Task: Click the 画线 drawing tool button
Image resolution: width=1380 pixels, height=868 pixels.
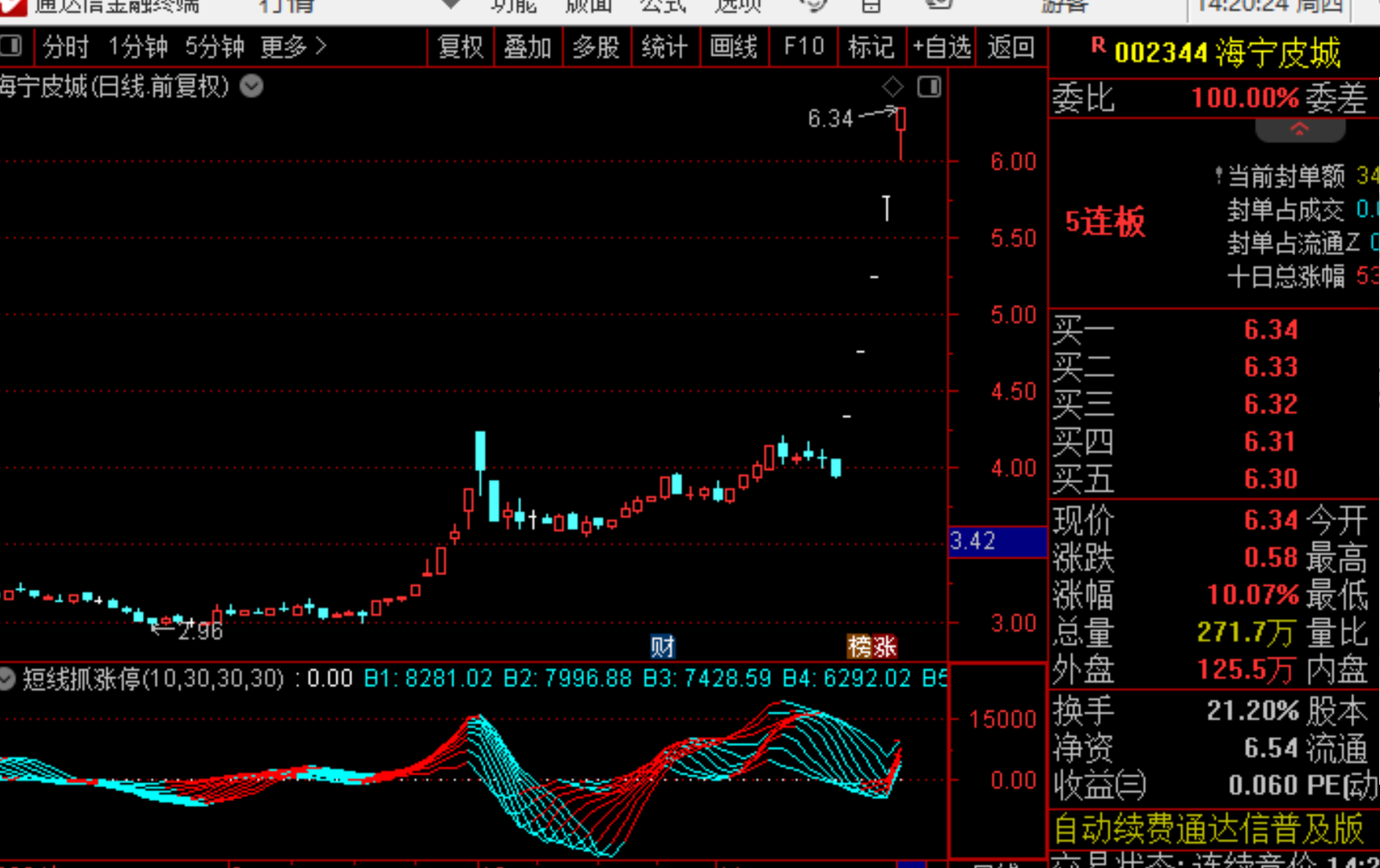Action: click(x=733, y=47)
